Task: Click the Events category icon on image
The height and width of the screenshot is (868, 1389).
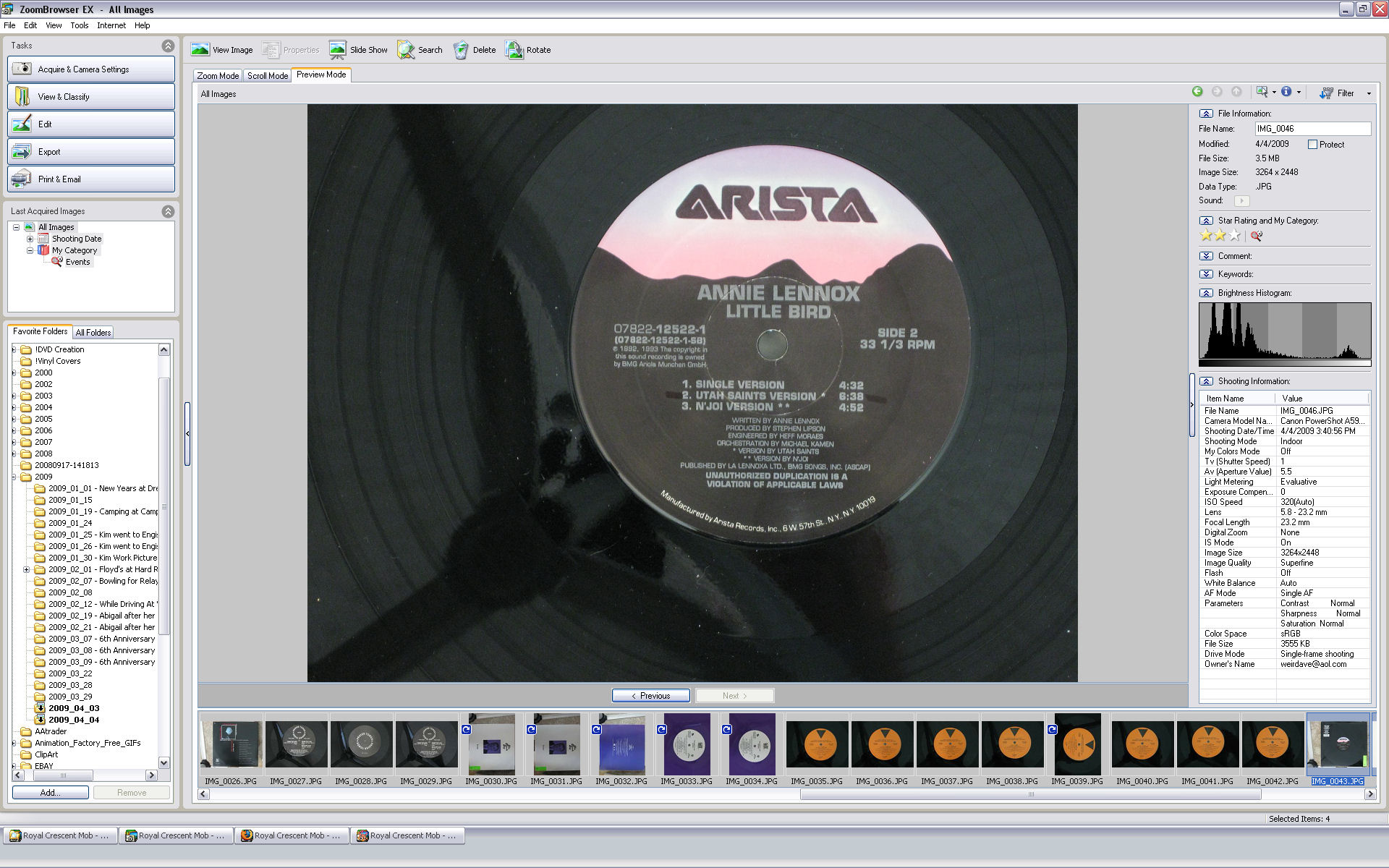Action: pos(1257,236)
